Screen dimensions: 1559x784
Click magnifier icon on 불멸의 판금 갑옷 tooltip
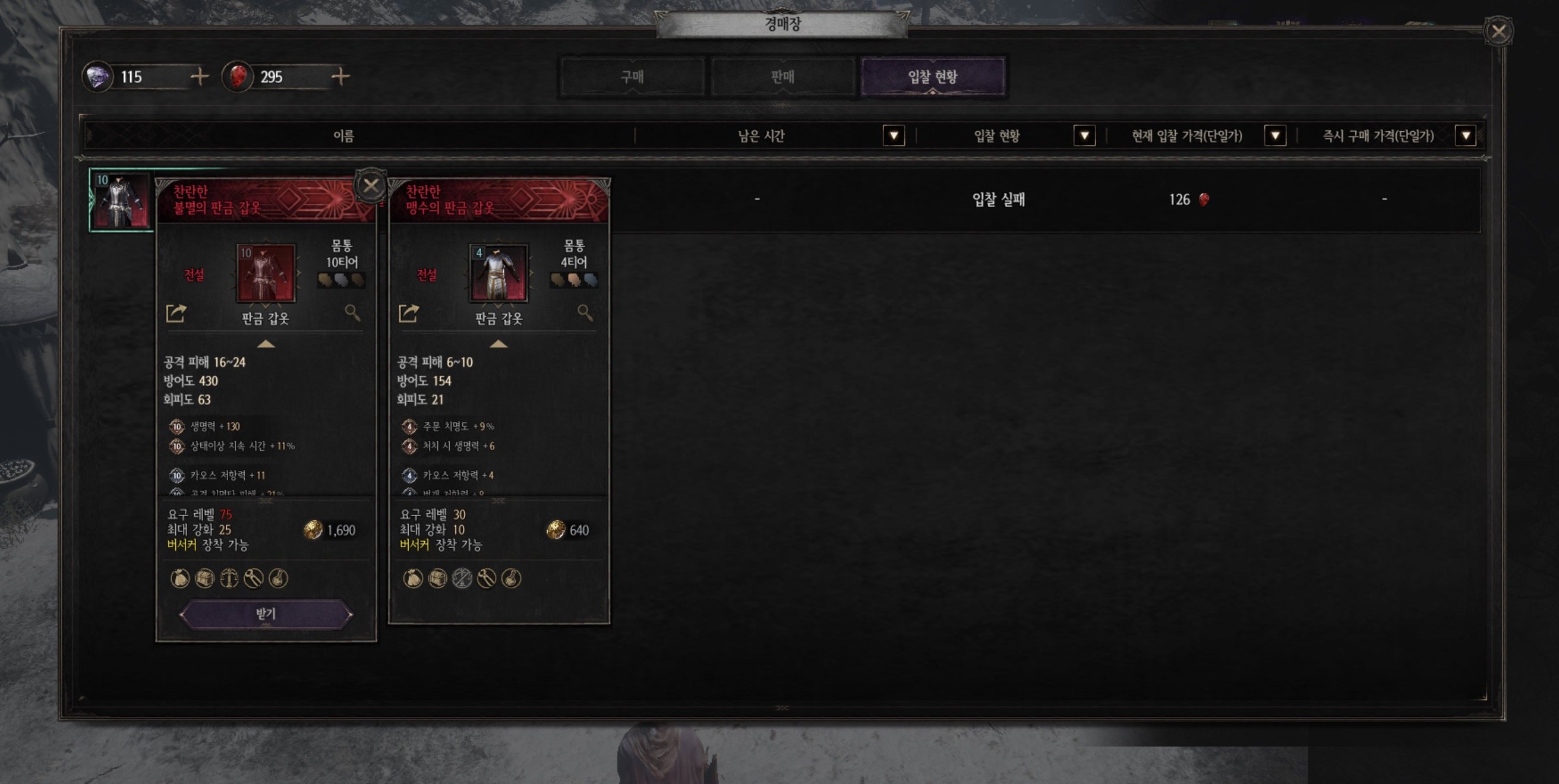(x=352, y=313)
